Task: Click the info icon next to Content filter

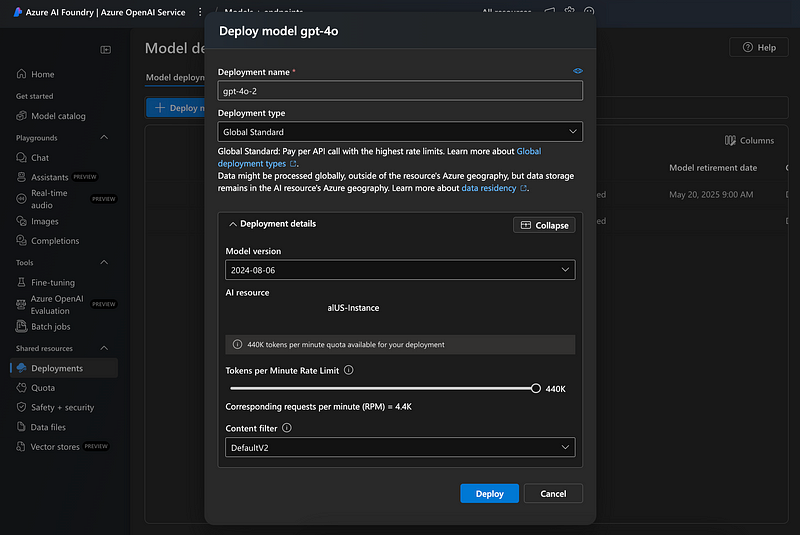Action: point(287,428)
